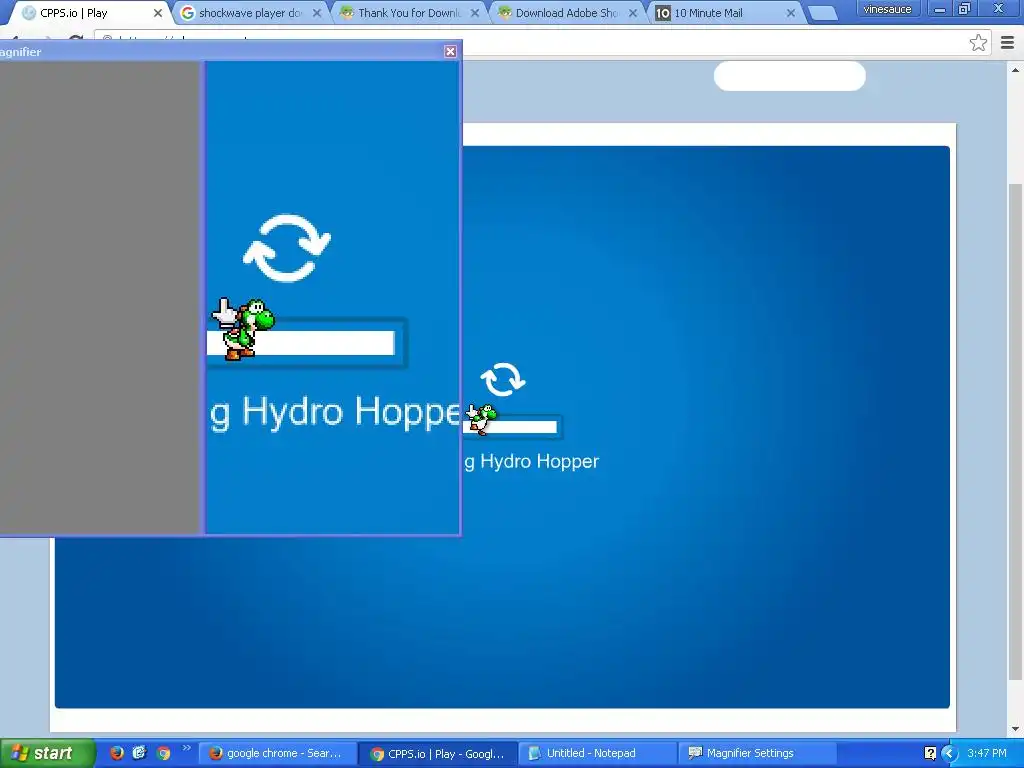The height and width of the screenshot is (768, 1024).
Task: Click the page scrollbar up arrow
Action: pos(1016,69)
